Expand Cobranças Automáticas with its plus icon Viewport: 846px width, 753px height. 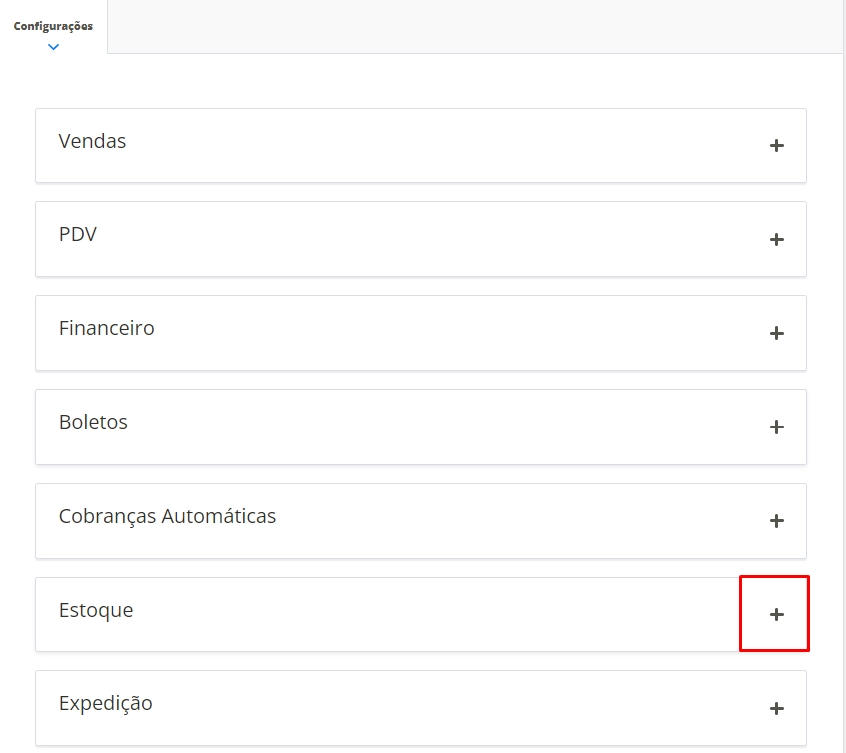click(x=776, y=521)
